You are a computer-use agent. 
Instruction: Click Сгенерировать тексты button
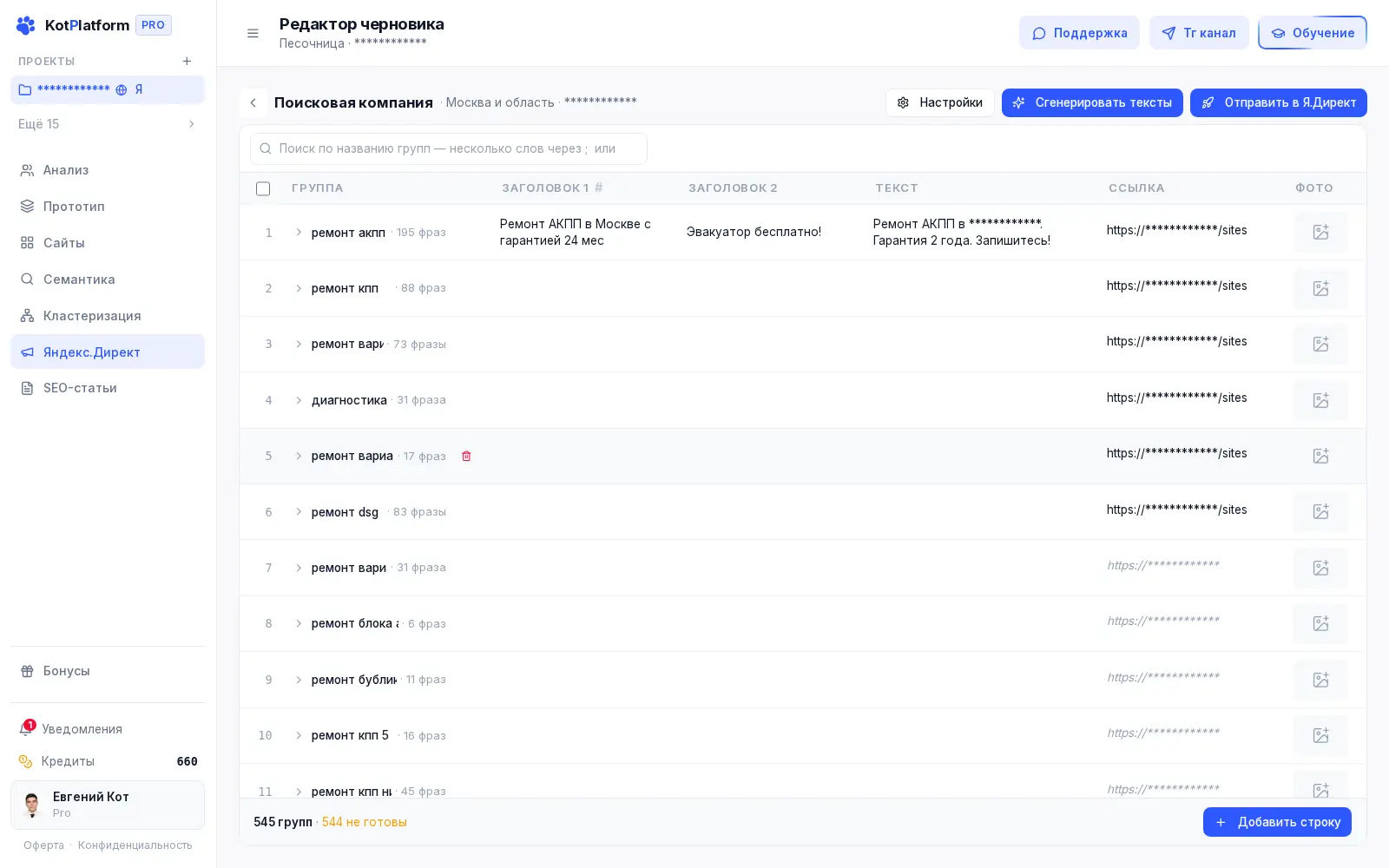point(1092,102)
